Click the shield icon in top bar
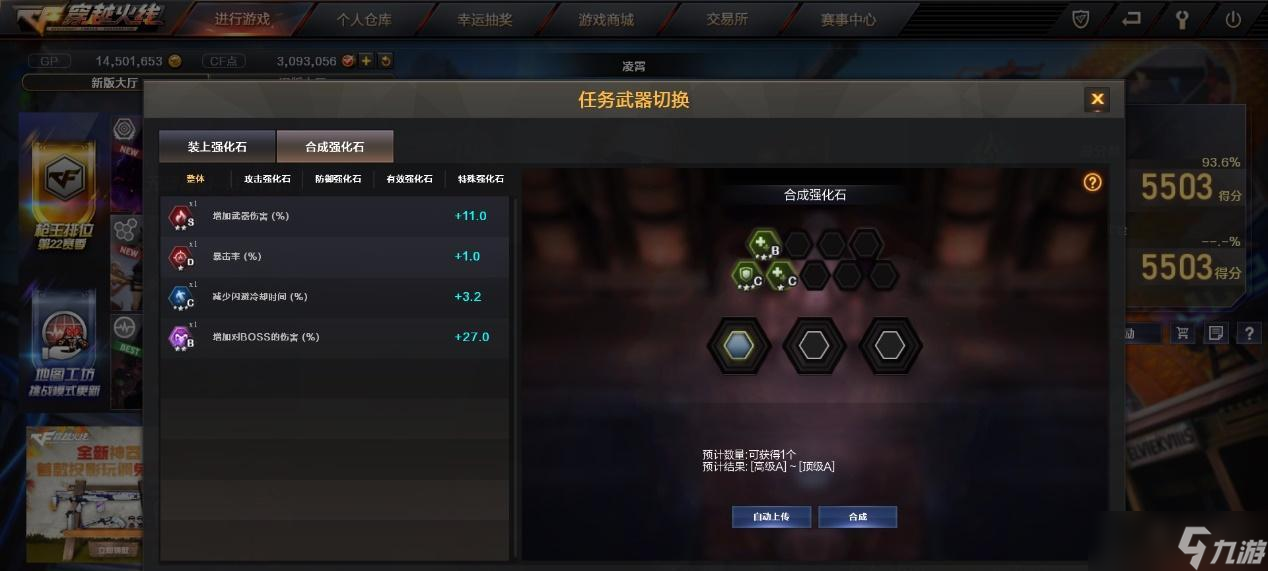This screenshot has width=1268, height=571. (1080, 18)
